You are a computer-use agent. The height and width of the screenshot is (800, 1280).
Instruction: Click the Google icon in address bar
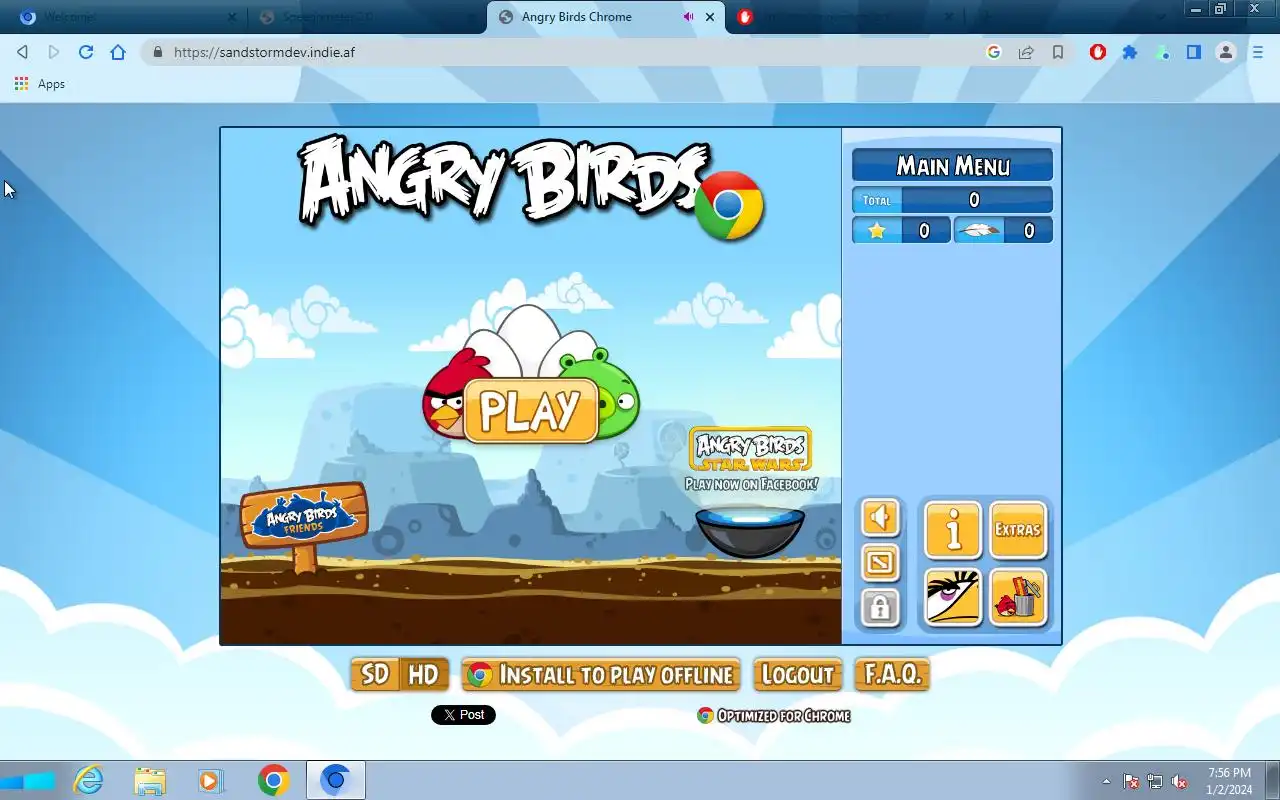tap(994, 52)
